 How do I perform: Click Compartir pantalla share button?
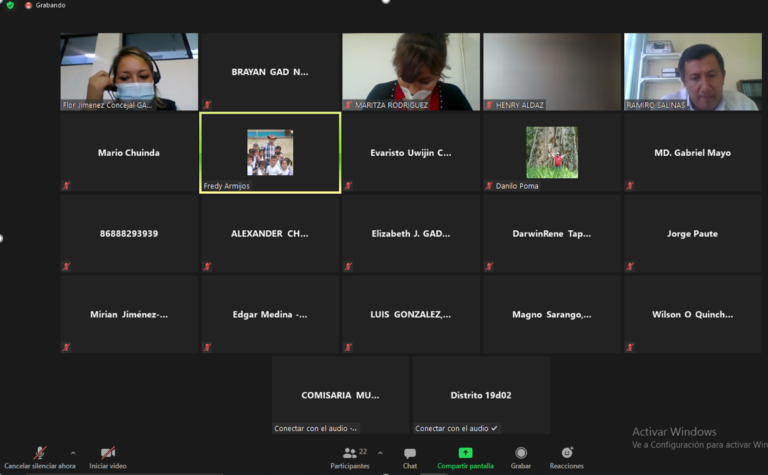[x=465, y=457]
